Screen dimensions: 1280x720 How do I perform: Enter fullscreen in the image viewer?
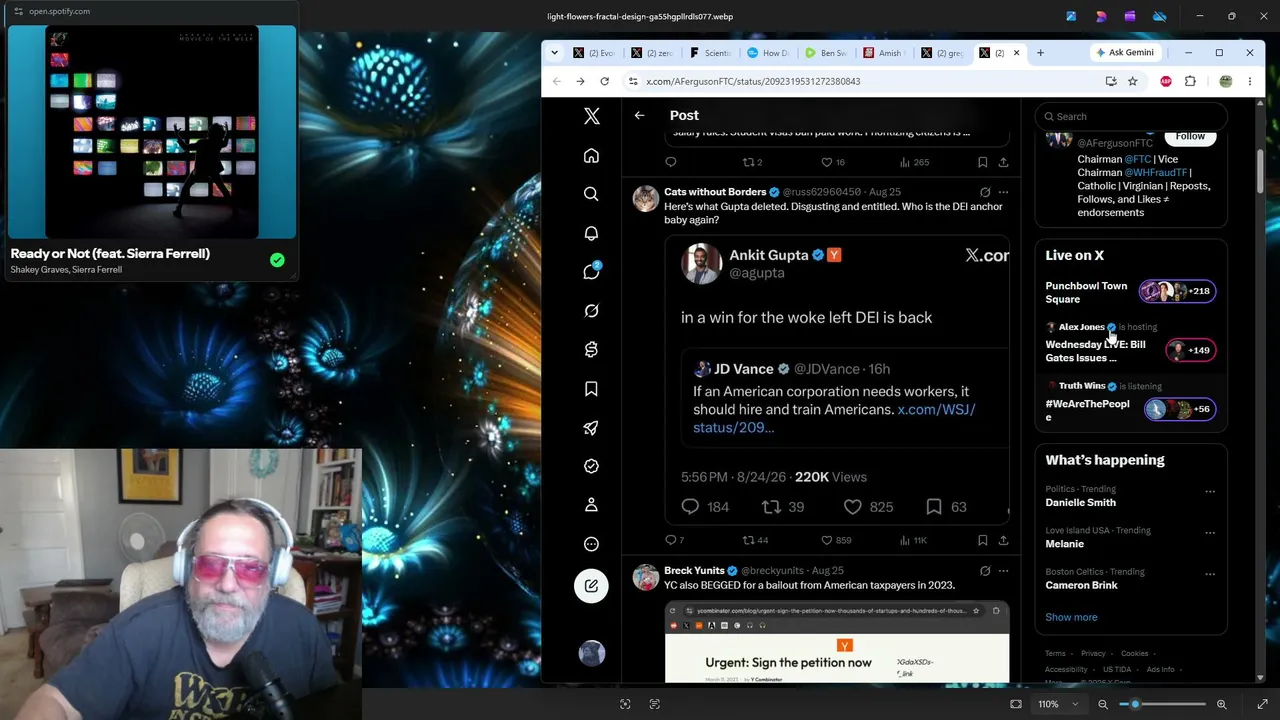1262,704
